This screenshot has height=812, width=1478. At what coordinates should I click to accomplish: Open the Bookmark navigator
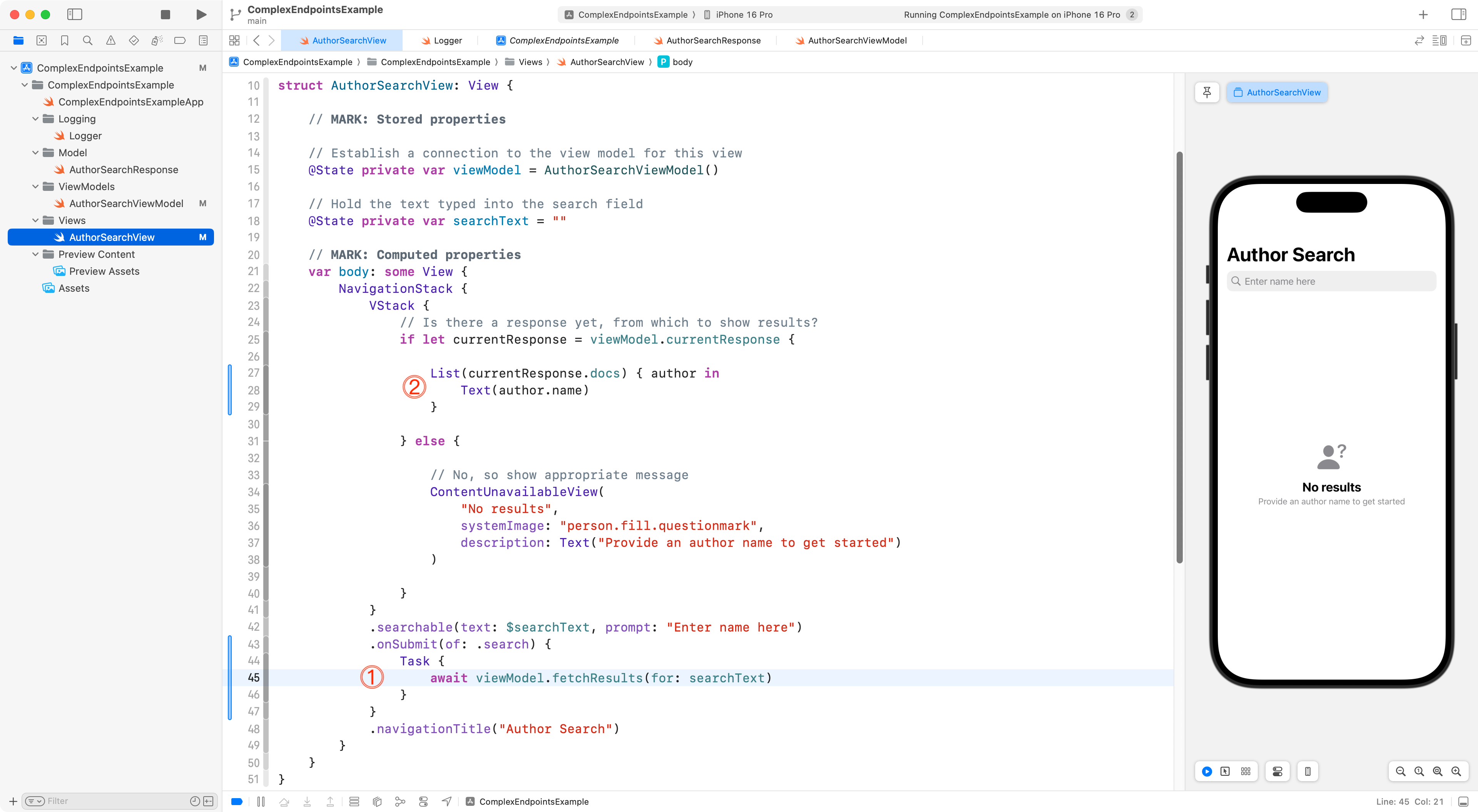tap(64, 40)
